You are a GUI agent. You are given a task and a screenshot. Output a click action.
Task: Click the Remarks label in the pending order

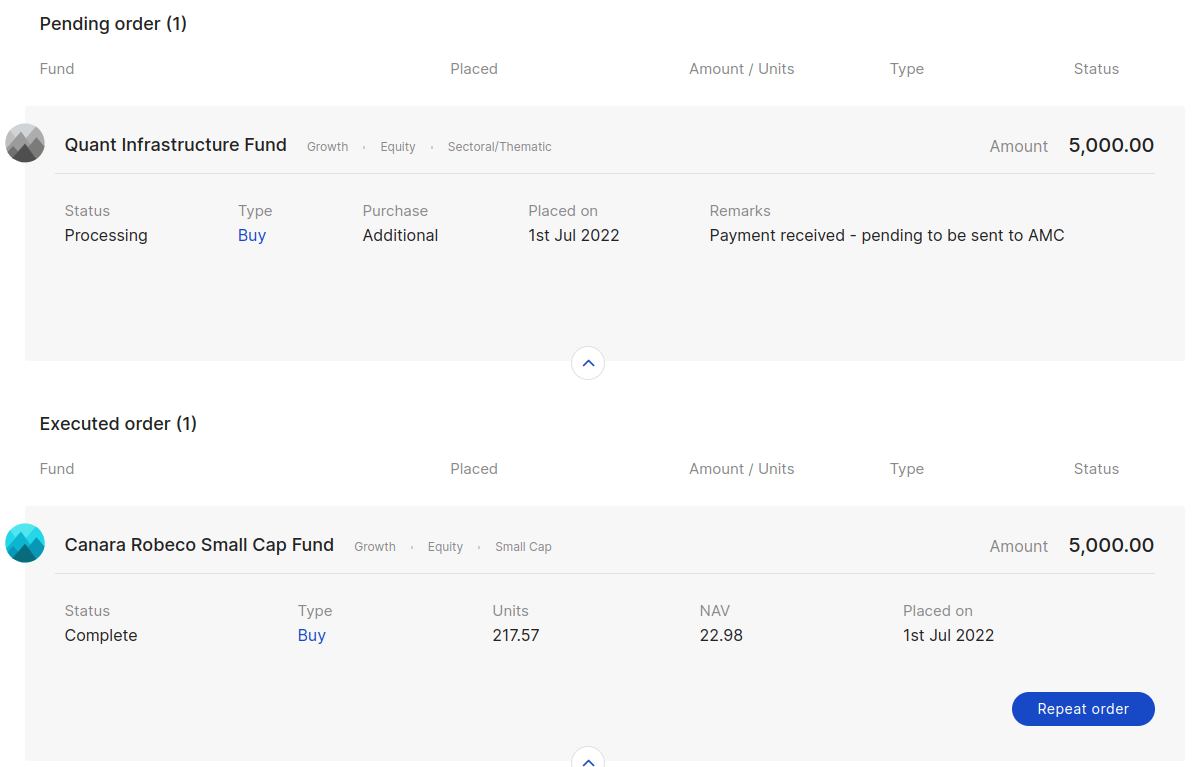740,211
